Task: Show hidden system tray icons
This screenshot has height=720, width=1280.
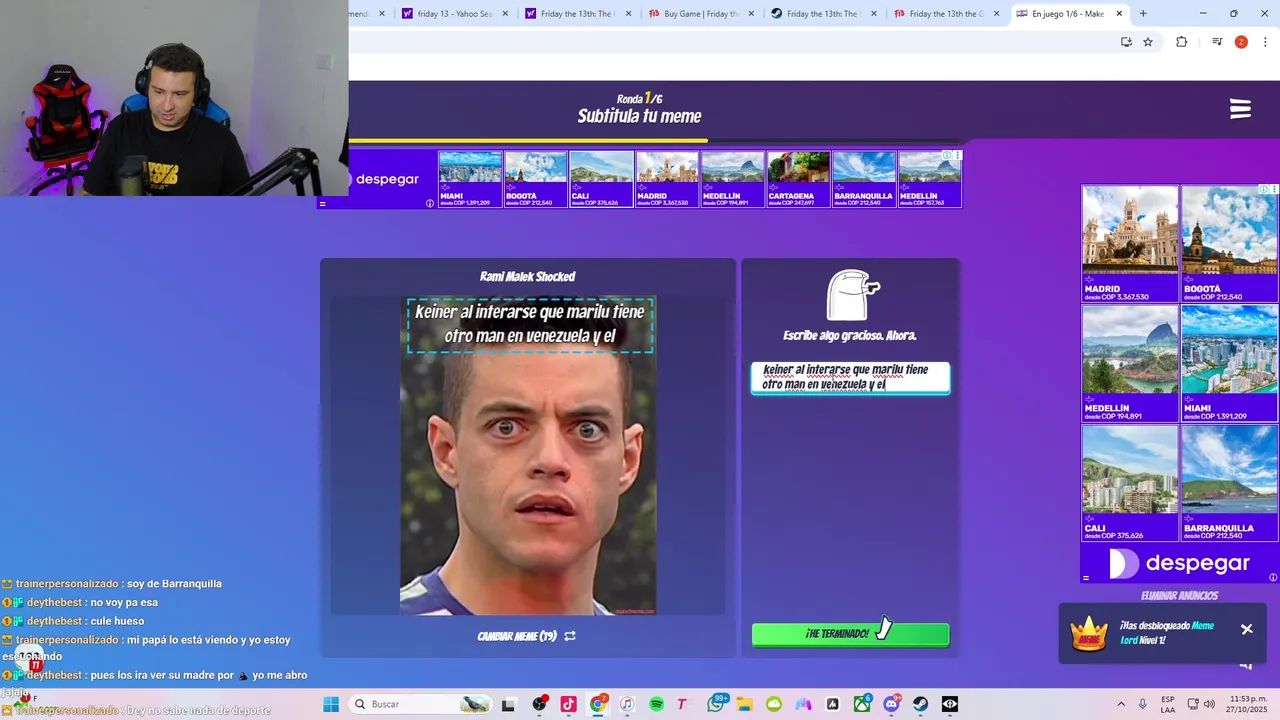Action: coord(1120,704)
